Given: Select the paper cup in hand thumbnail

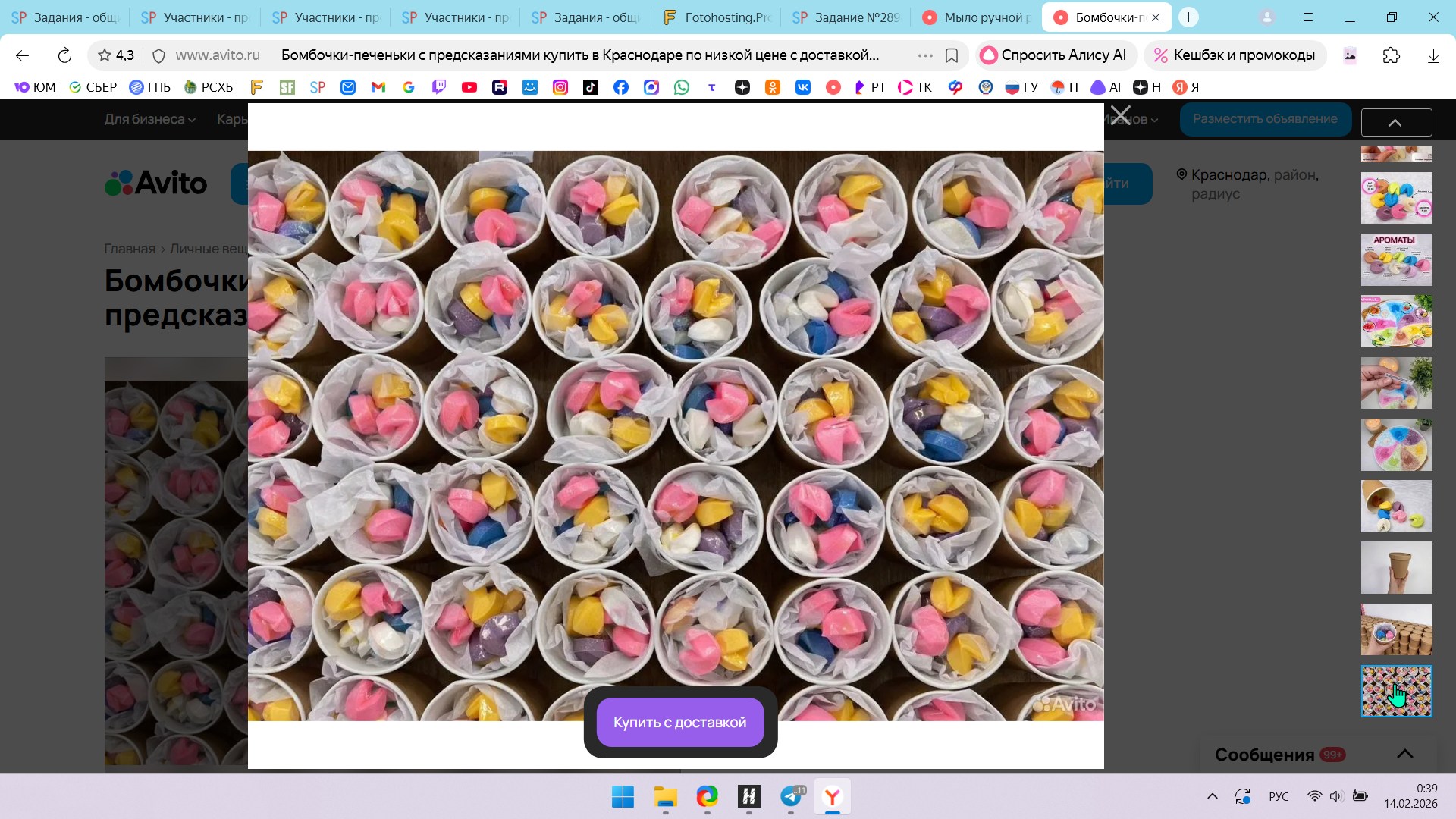Looking at the screenshot, I should point(1396,567).
